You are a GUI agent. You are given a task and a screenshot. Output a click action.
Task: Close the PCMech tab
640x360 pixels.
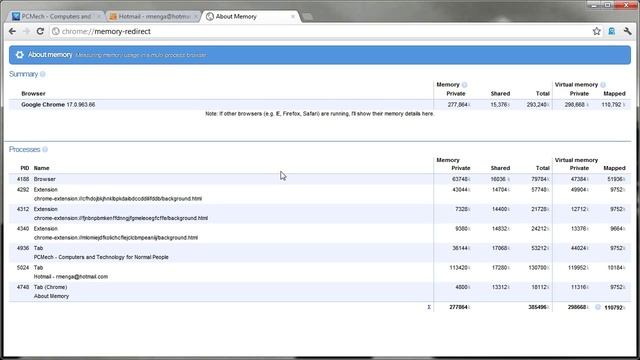pos(98,16)
